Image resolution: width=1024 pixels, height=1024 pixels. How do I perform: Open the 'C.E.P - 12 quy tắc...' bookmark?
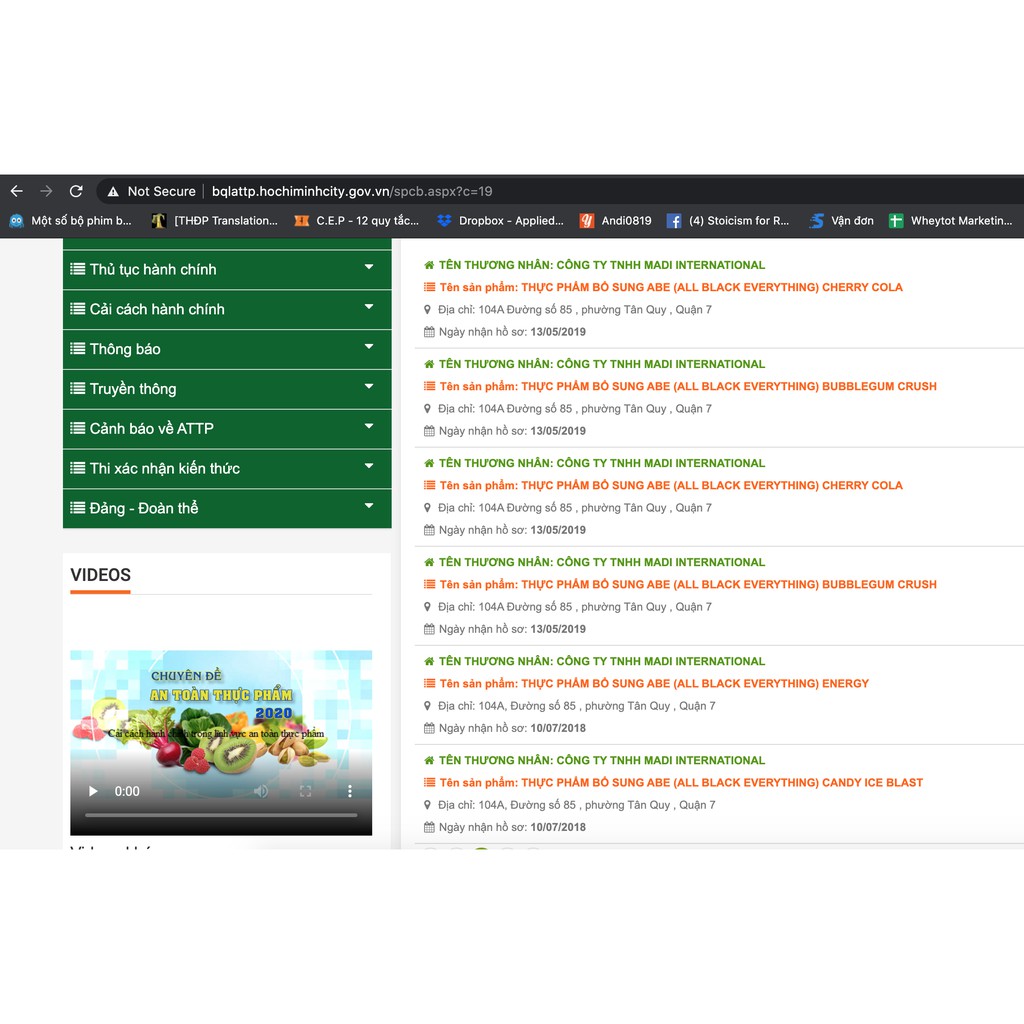[357, 221]
